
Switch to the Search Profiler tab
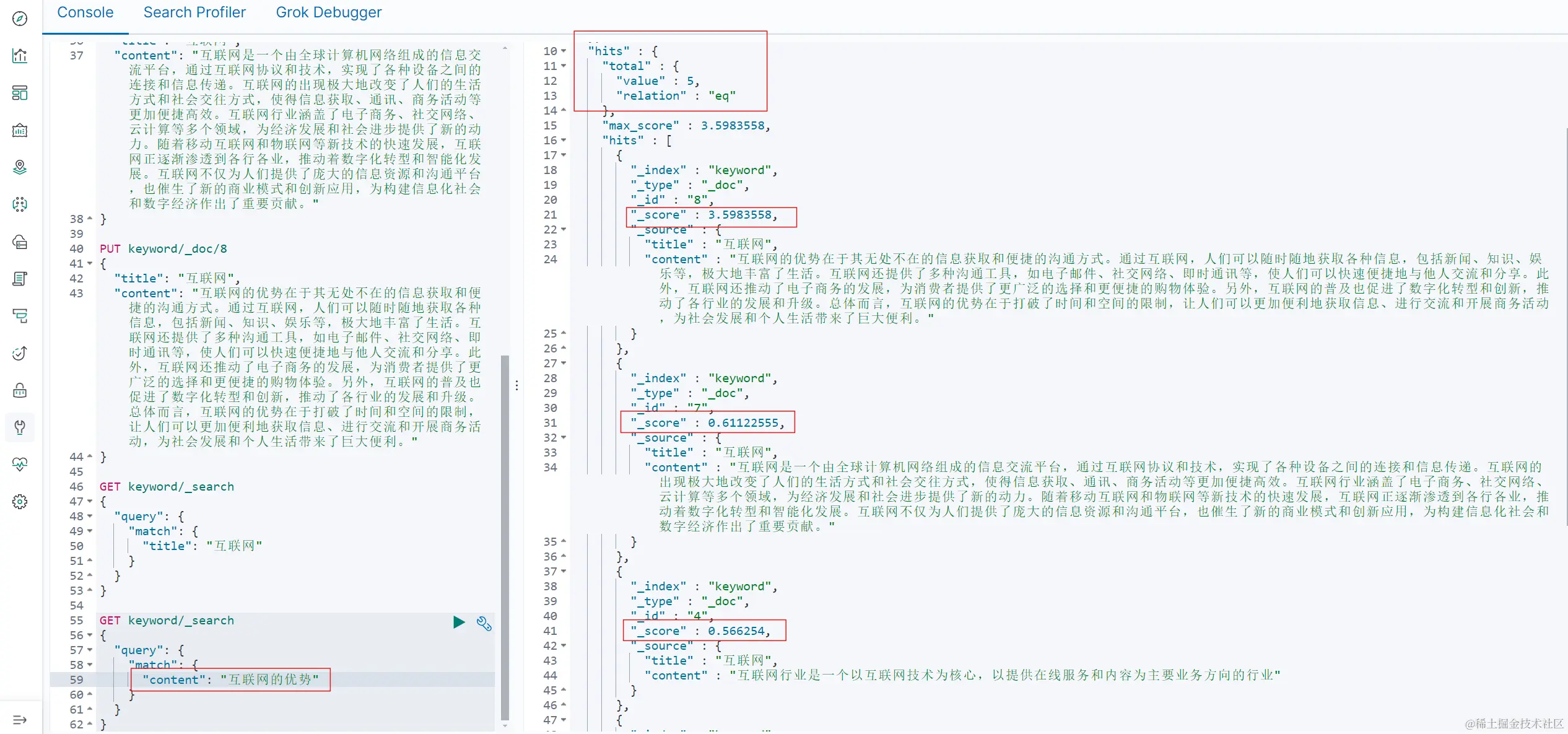tap(194, 12)
